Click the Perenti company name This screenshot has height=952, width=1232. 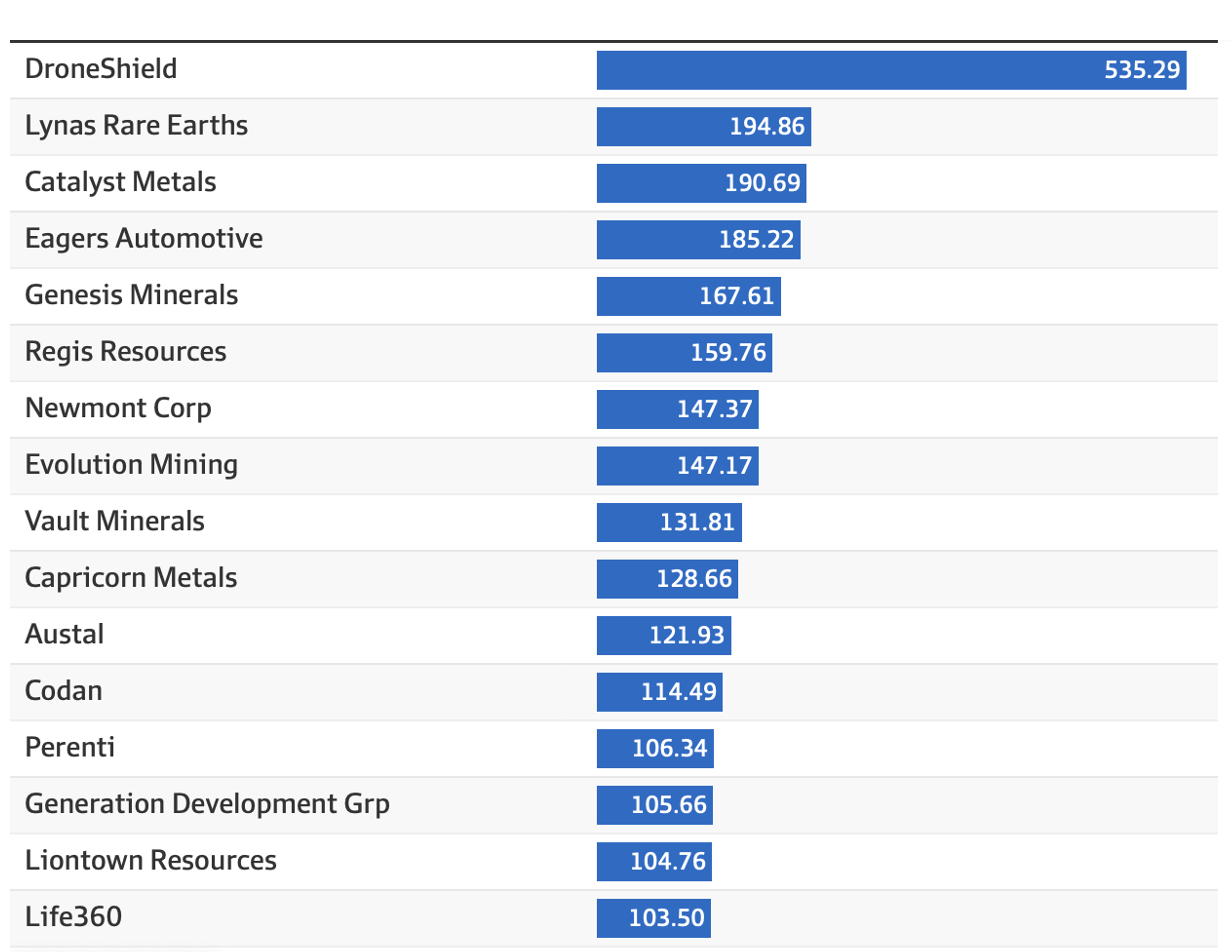pyautogui.click(x=70, y=747)
